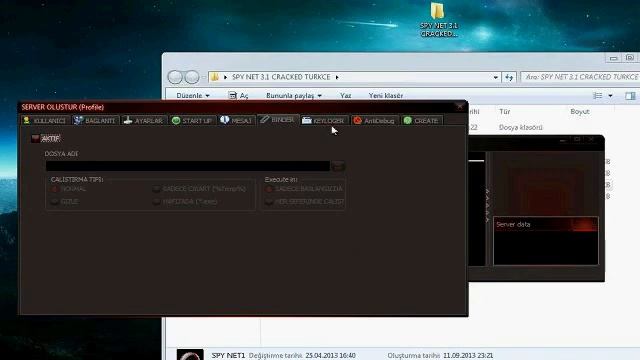Click the change view icon in Explorer
Image resolution: width=640 pixels, height=360 pixels.
(598, 96)
